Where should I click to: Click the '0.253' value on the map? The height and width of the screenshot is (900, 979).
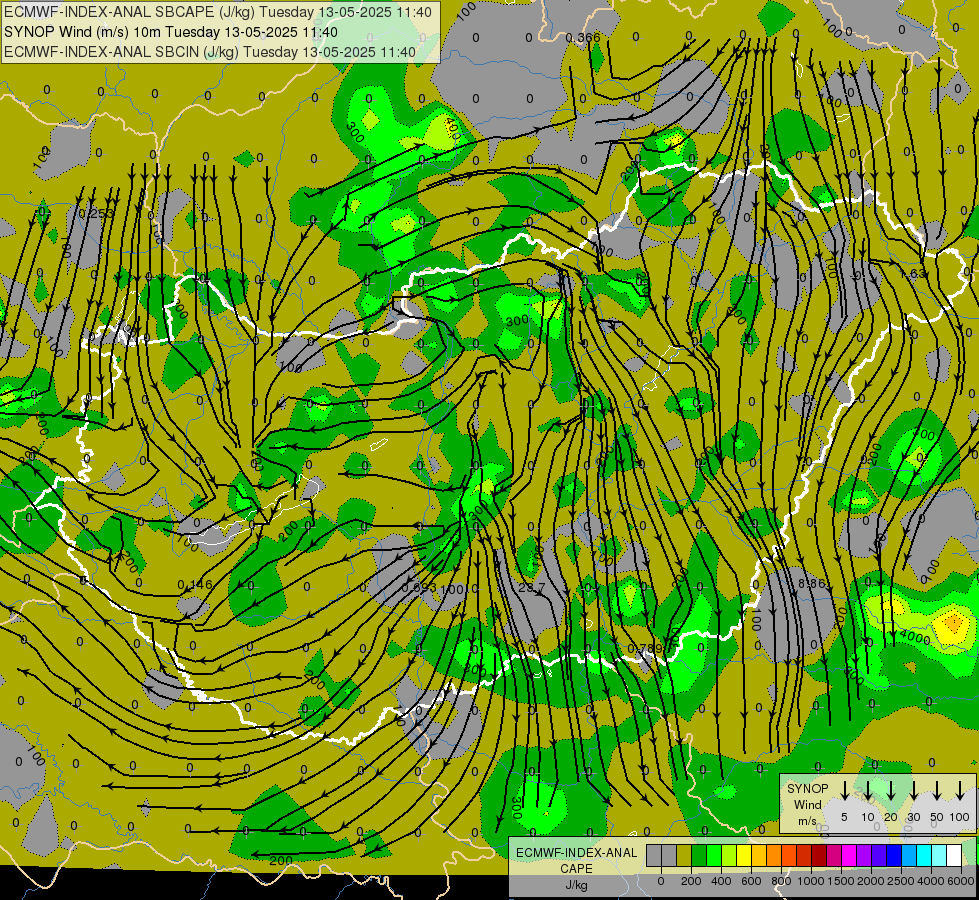pyautogui.click(x=96, y=214)
